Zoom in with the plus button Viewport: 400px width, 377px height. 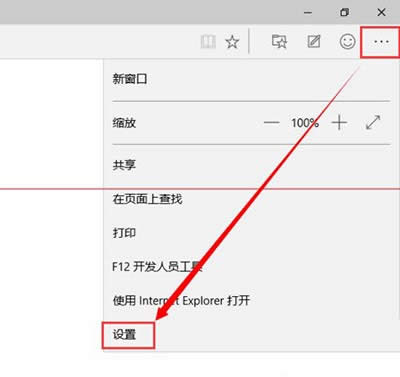point(339,123)
